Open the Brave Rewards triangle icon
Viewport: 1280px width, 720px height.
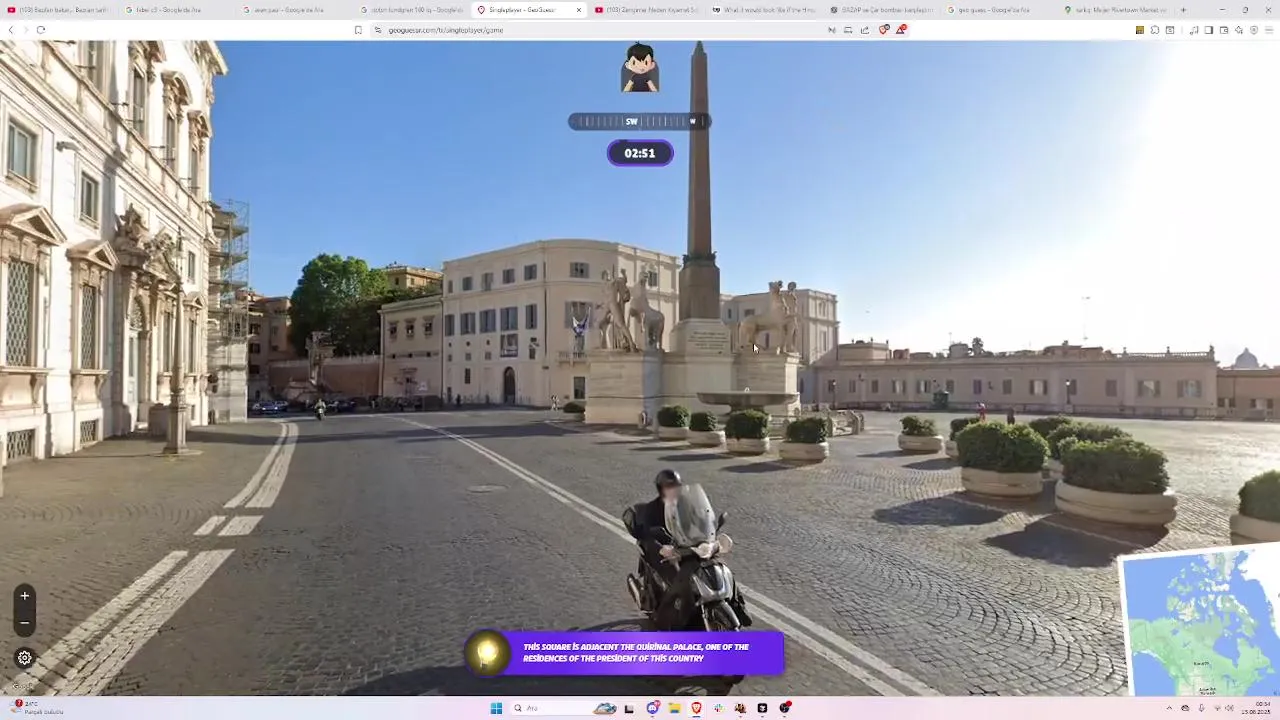point(901,30)
